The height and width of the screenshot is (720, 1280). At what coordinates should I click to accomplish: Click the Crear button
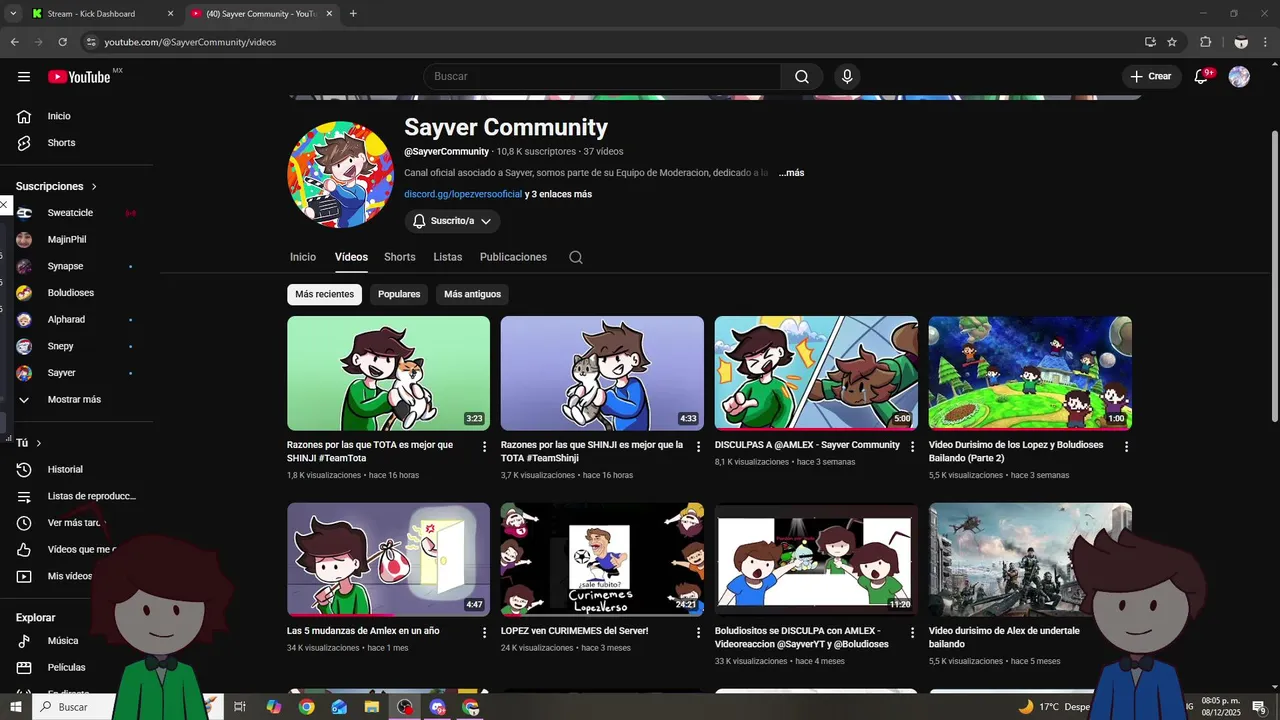1152,77
